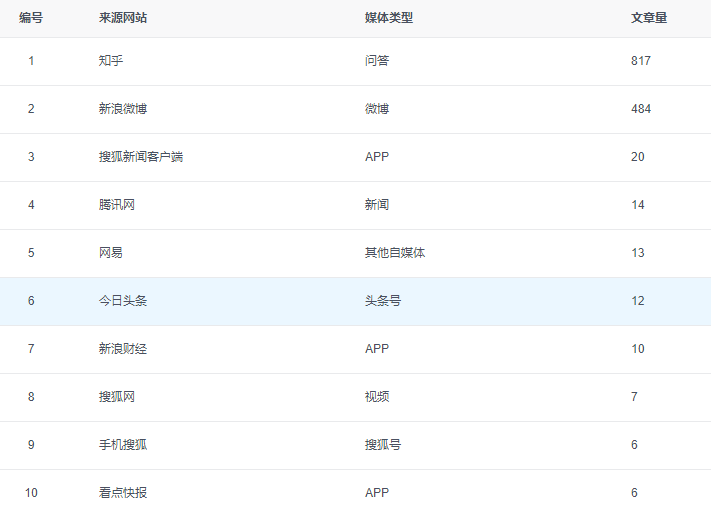This screenshot has width=711, height=517.
Task: Click the 手机搜狐 source name
Action: click(123, 445)
